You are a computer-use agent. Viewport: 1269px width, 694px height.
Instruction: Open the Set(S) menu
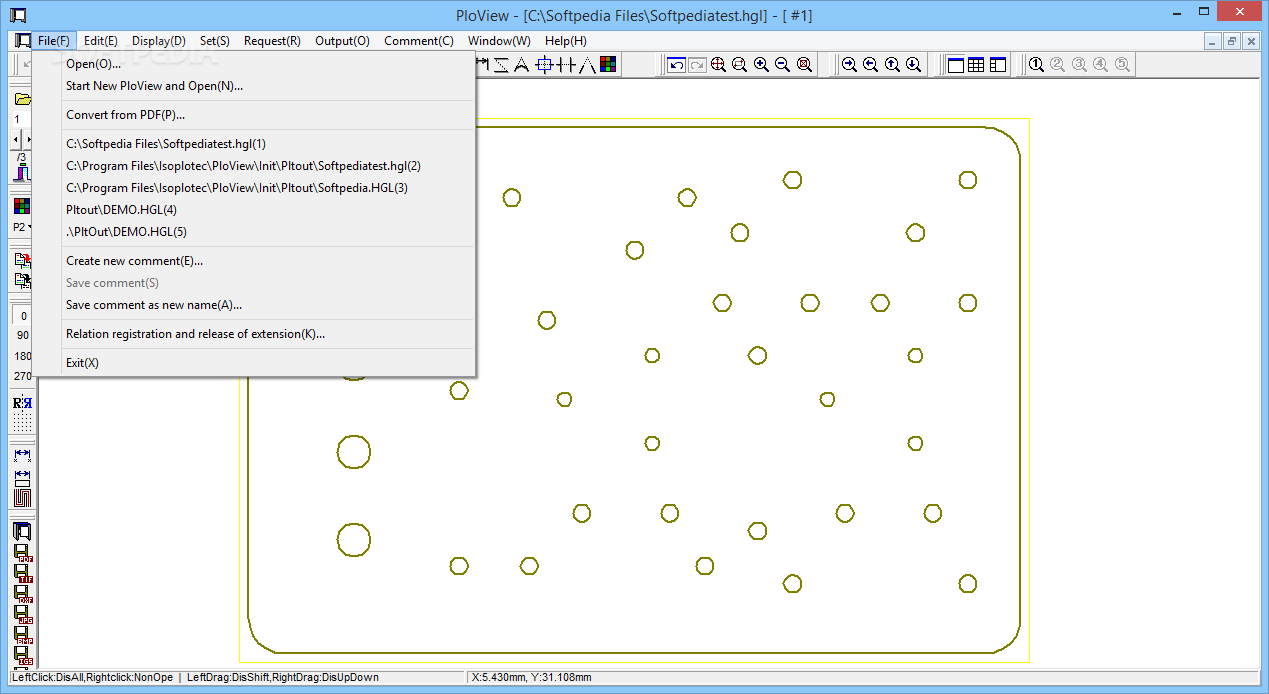coord(215,41)
